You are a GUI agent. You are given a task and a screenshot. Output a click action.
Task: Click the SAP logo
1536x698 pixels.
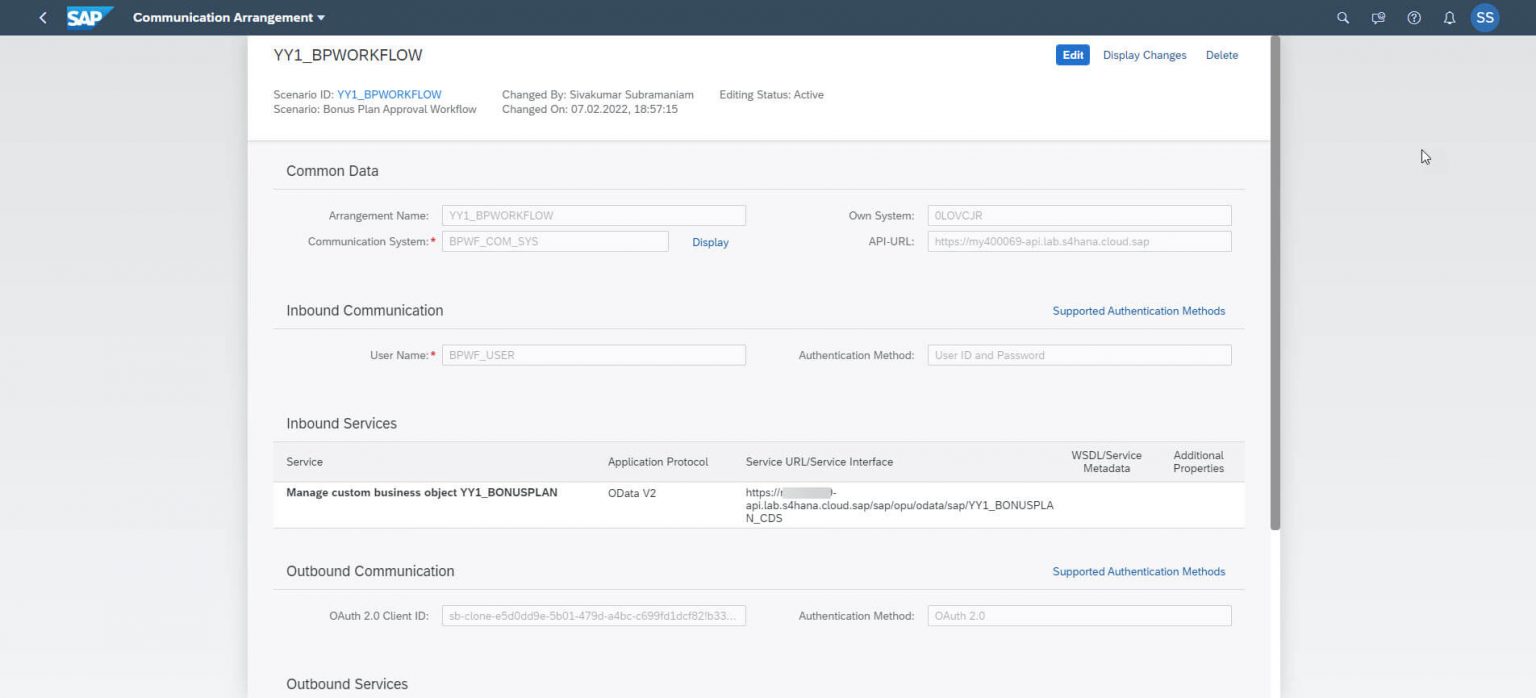[x=88, y=17]
